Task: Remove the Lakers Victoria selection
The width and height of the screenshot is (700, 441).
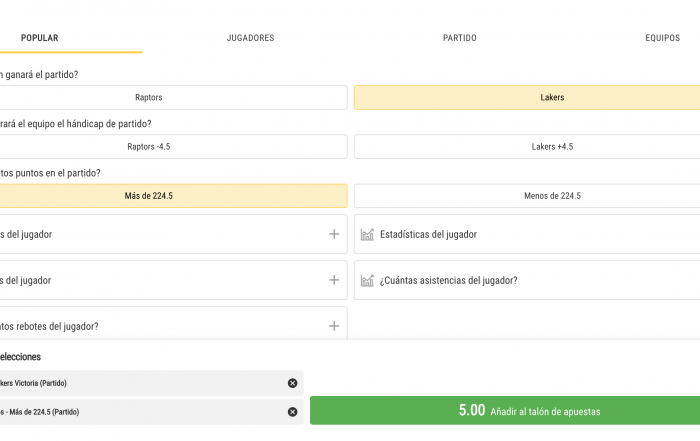Action: 292,383
